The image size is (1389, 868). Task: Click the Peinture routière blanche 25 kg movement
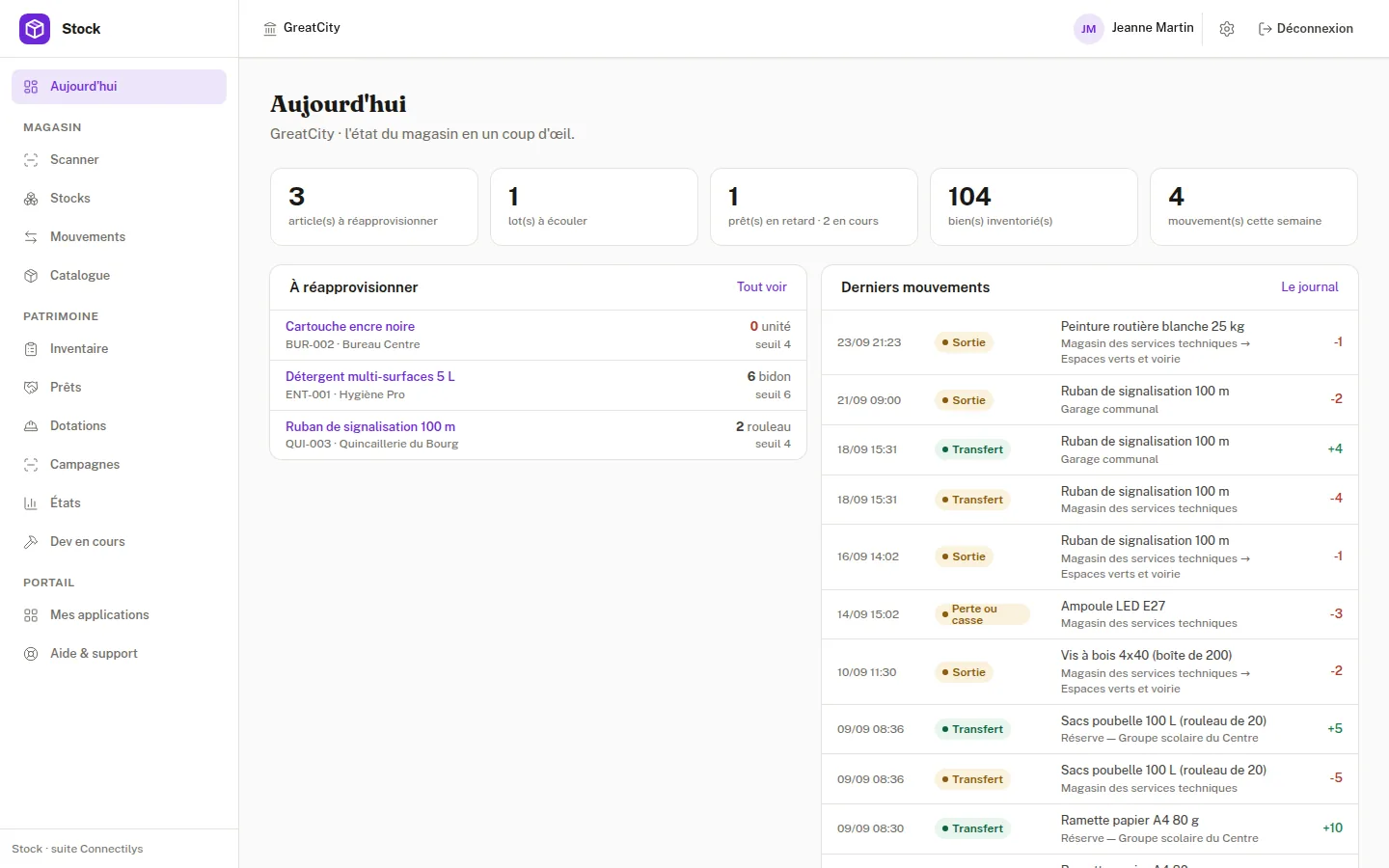(x=1090, y=342)
